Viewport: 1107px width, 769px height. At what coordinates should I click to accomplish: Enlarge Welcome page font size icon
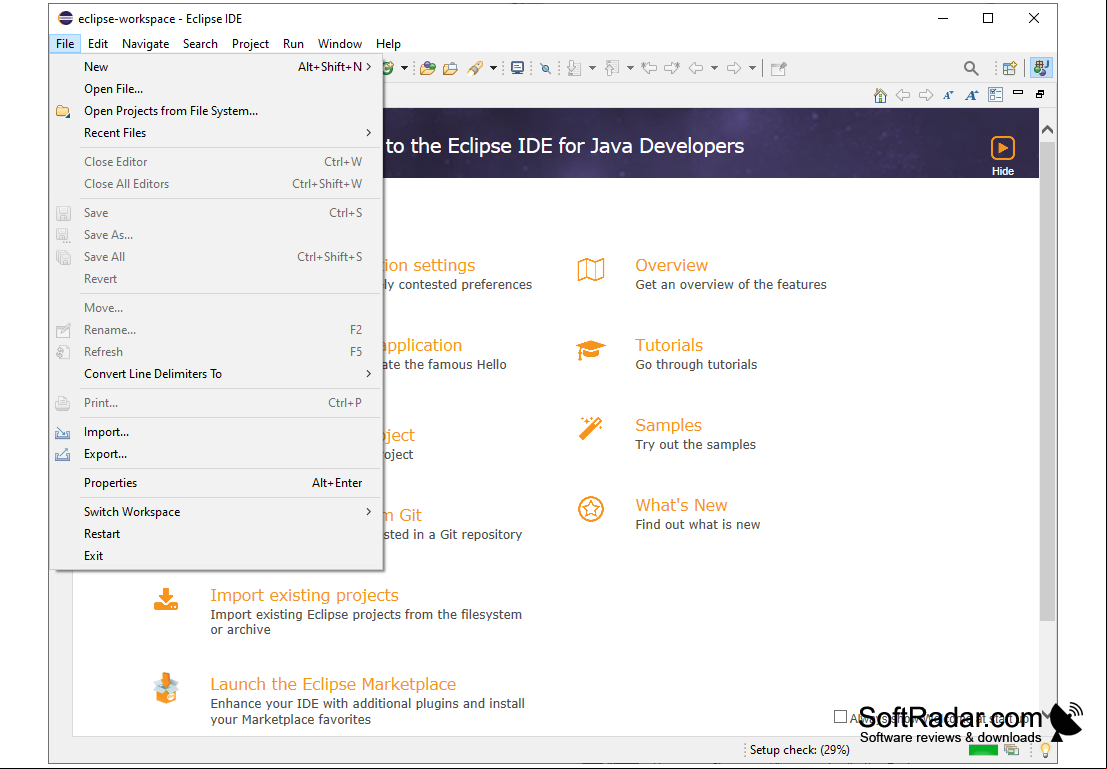pyautogui.click(x=971, y=95)
